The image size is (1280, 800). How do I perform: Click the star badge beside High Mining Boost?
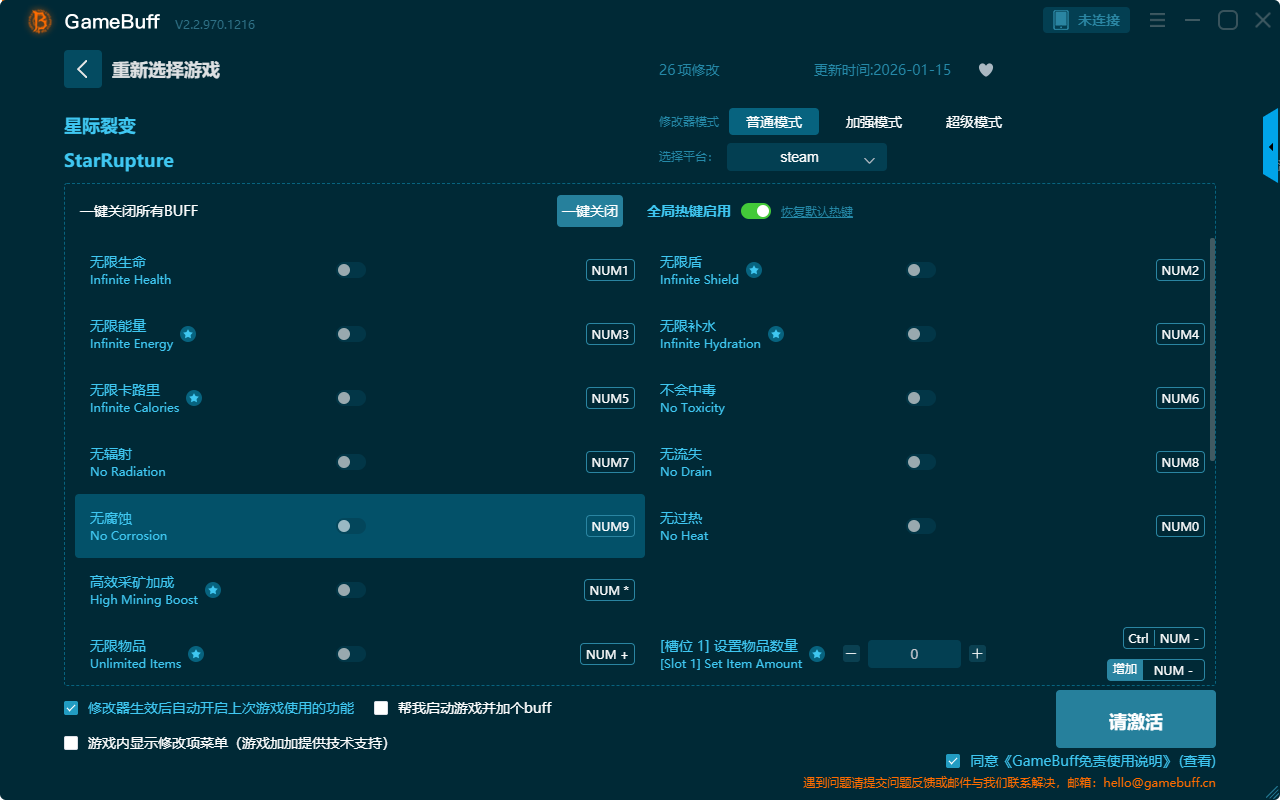[213, 590]
